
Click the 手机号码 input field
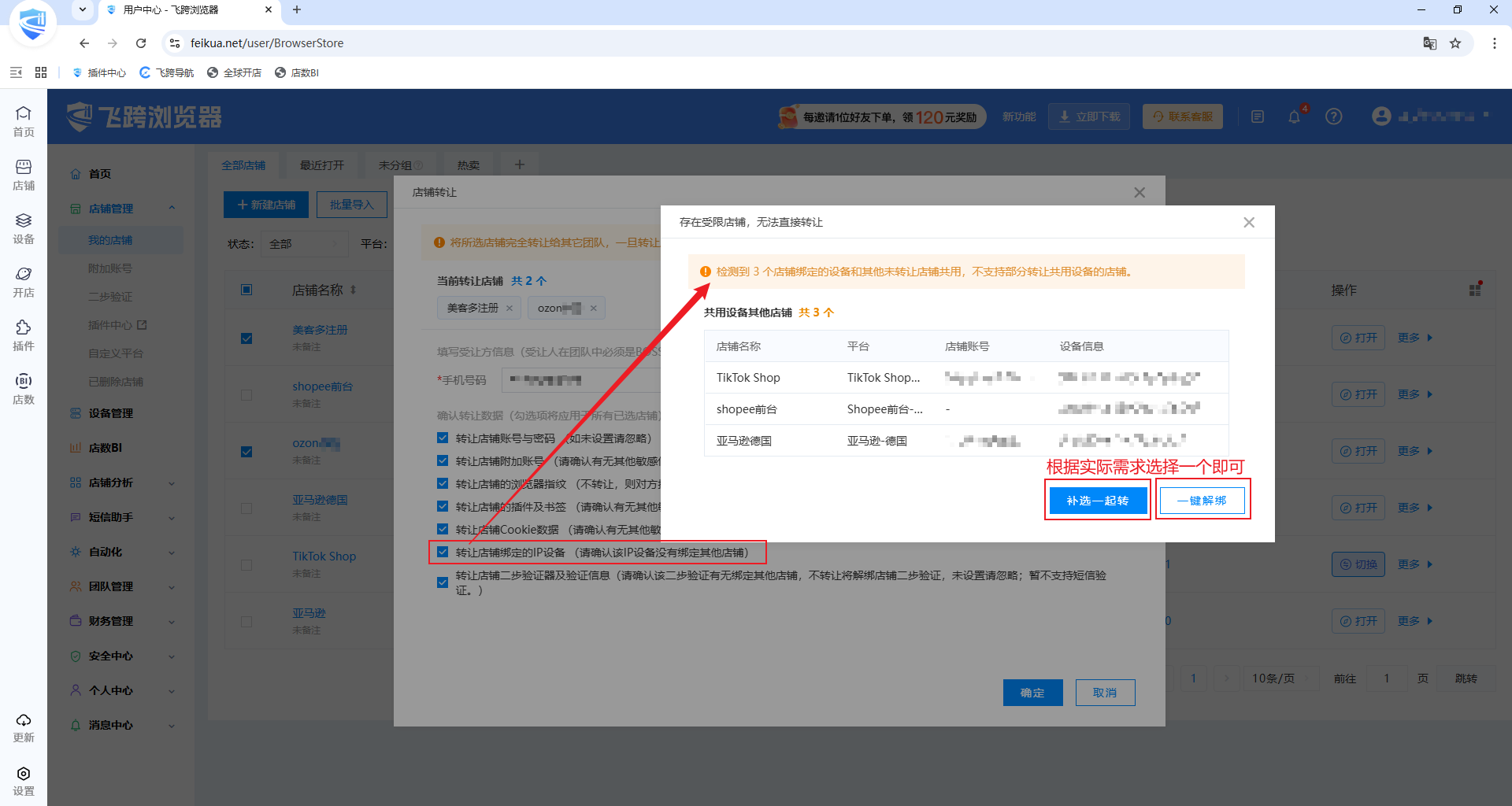581,380
